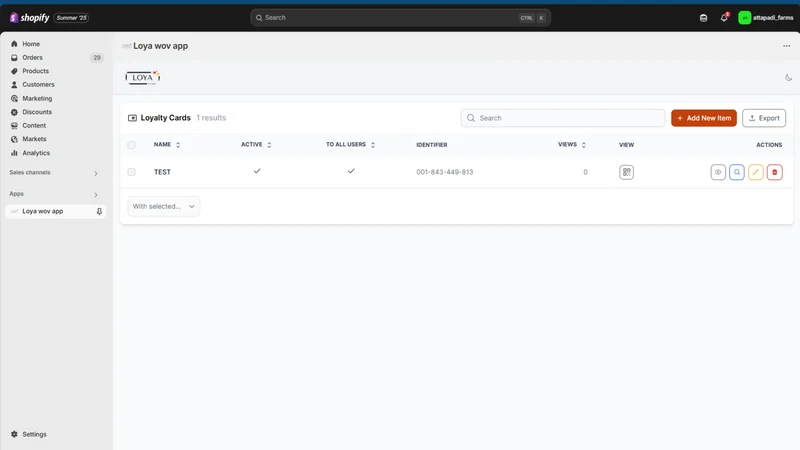Click the Loya wov app page title
This screenshot has width=800, height=450.
(161, 46)
